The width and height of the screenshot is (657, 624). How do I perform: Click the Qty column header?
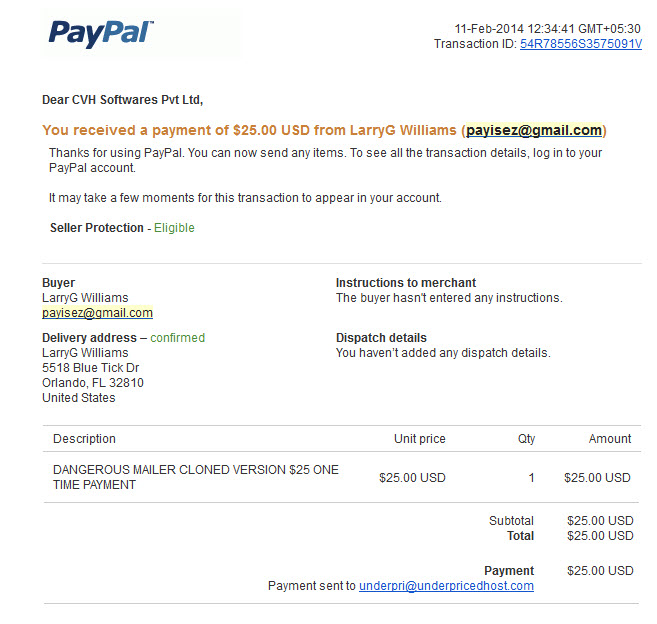coord(526,439)
